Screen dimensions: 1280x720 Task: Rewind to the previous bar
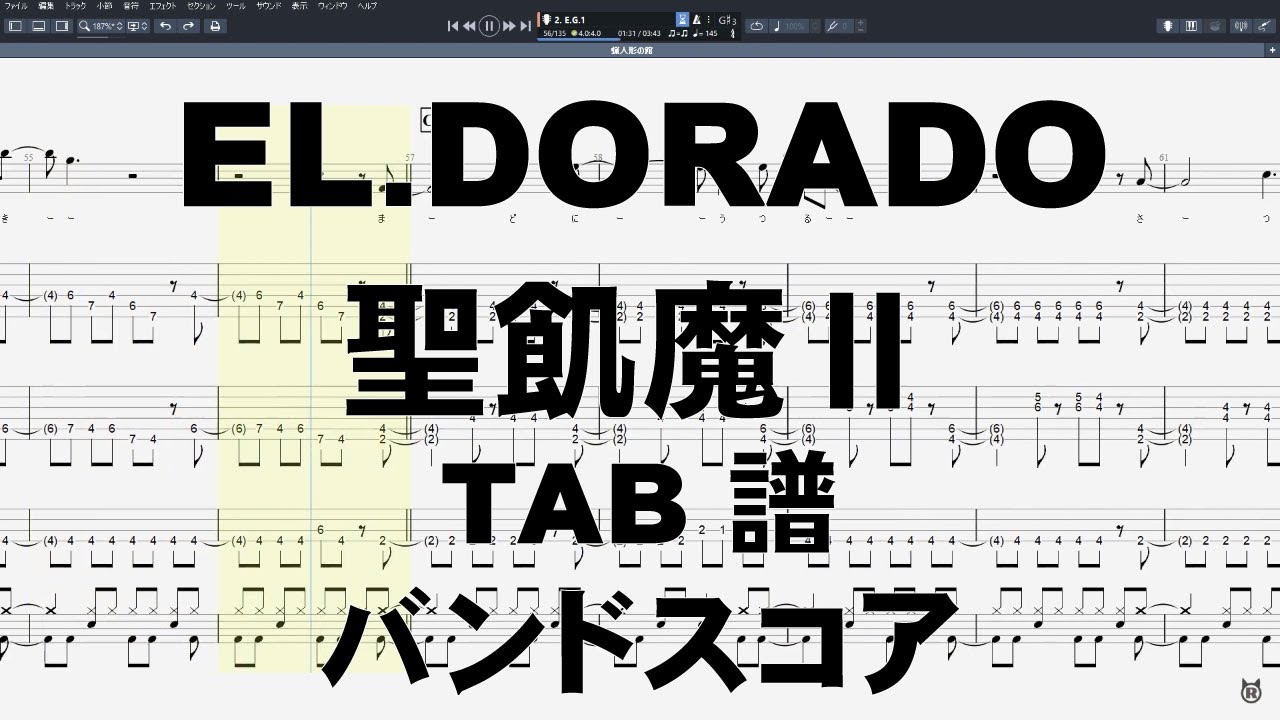point(469,26)
